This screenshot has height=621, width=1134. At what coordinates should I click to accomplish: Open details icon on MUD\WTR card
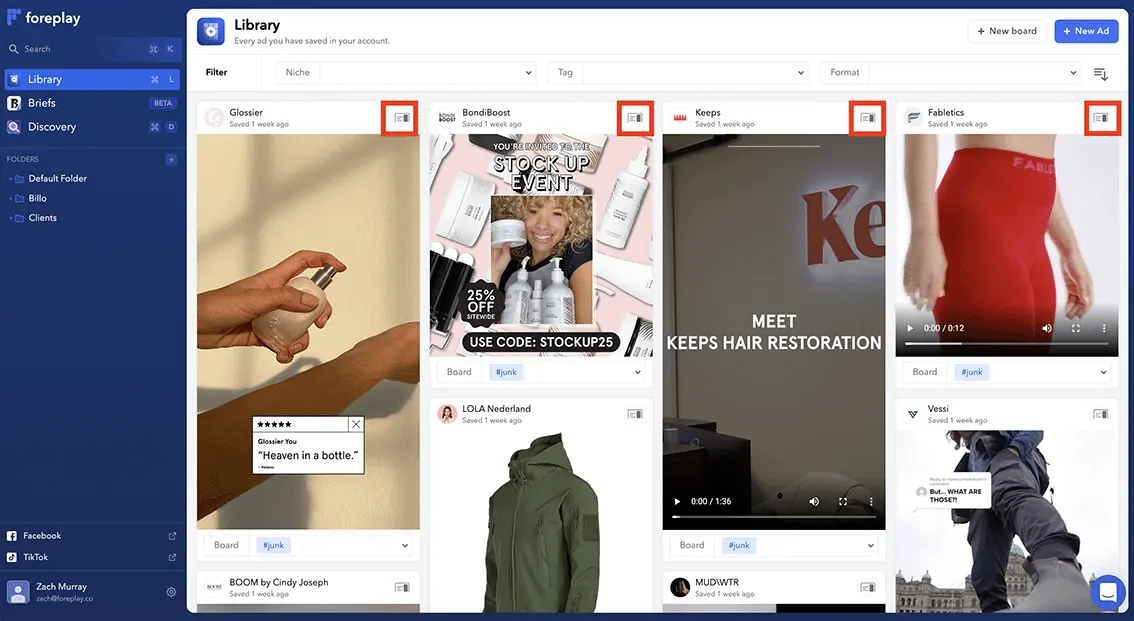[868, 588]
